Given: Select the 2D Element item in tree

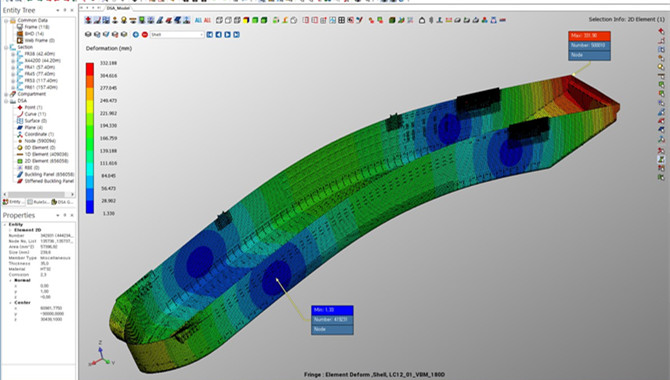Looking at the screenshot, I should point(39,161).
